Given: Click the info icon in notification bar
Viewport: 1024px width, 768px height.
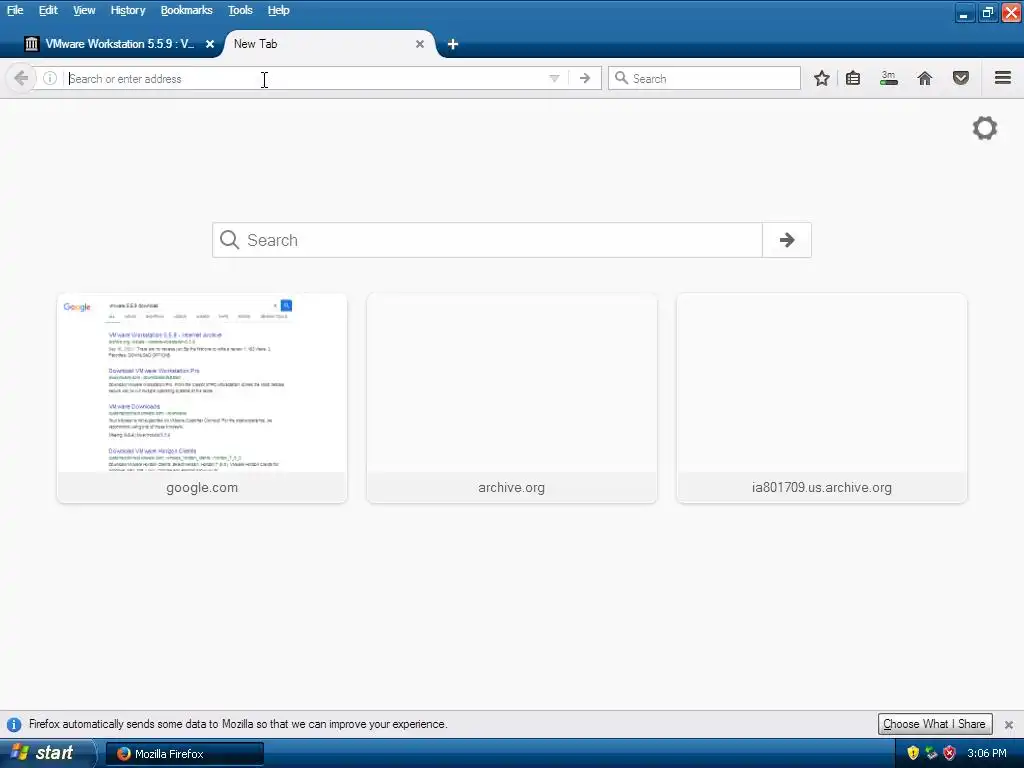Looking at the screenshot, I should 14,724.
